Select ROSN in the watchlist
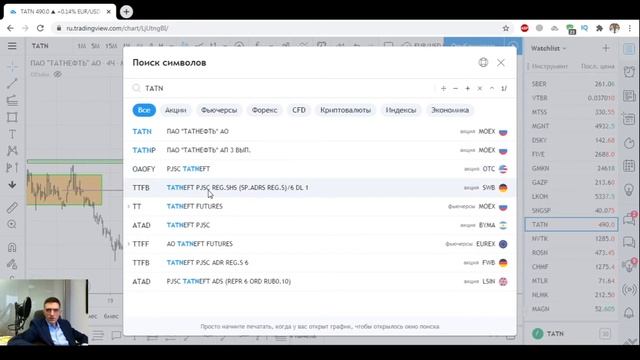 pyautogui.click(x=571, y=253)
